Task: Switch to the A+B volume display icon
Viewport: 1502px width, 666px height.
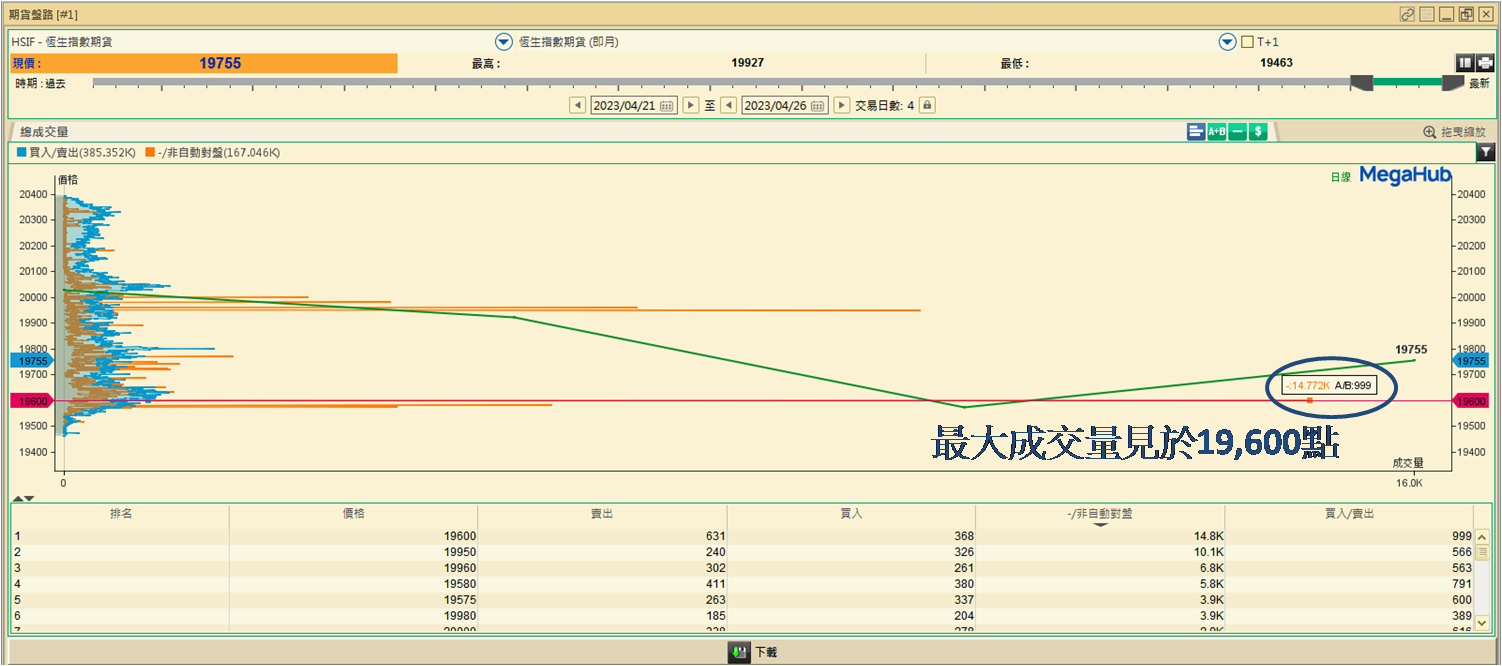Action: click(1217, 132)
